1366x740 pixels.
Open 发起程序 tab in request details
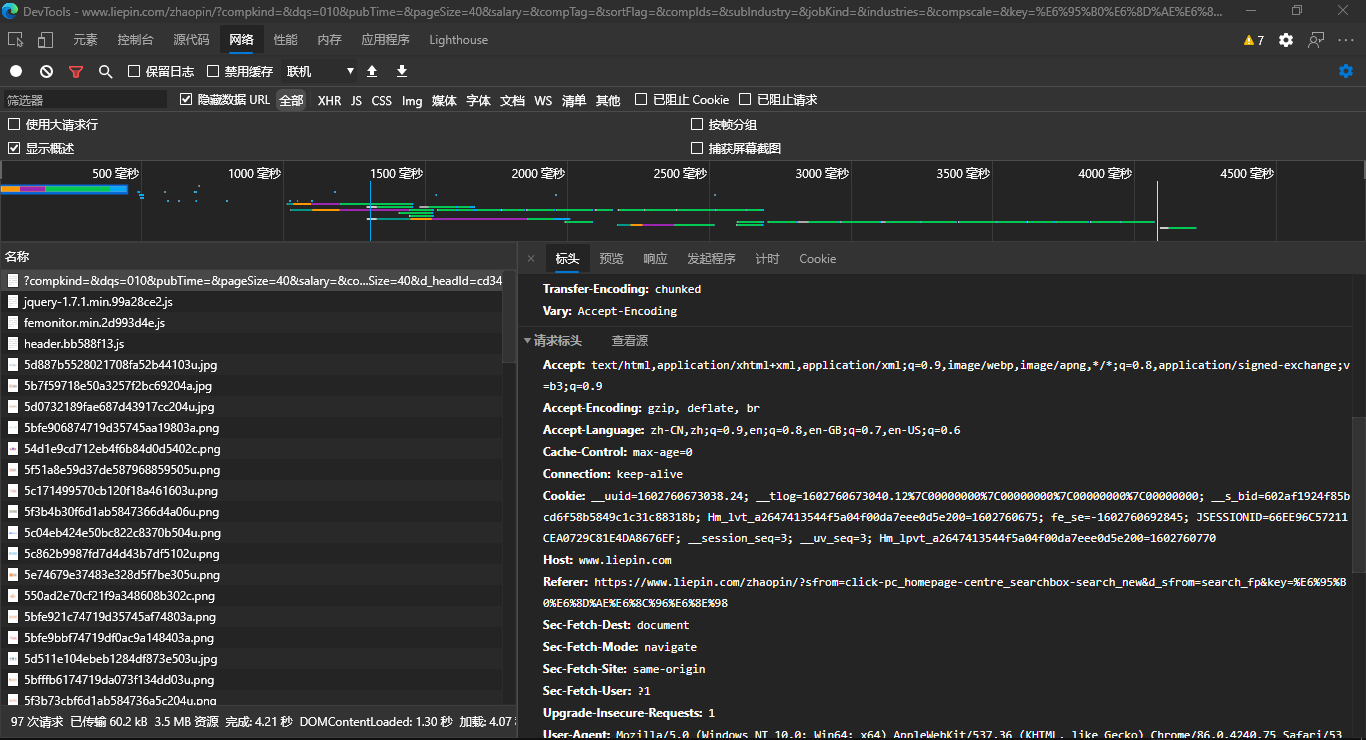711,258
